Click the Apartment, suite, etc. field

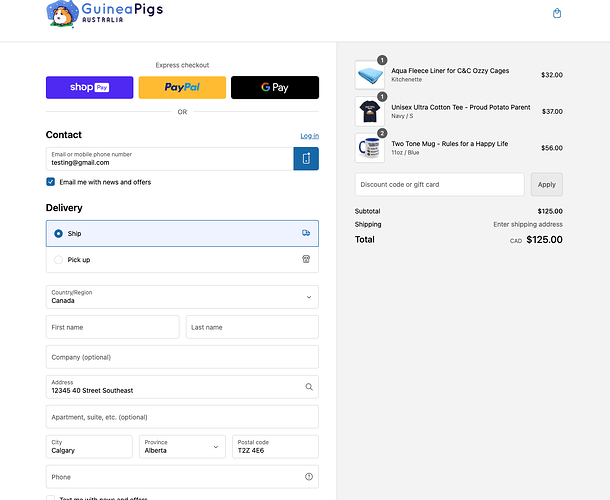tap(182, 417)
